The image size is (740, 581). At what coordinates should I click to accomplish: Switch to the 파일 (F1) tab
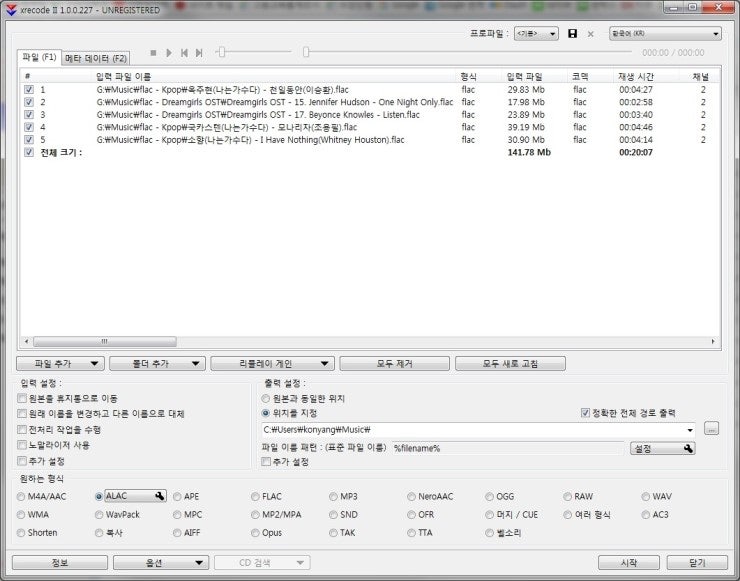[39, 57]
